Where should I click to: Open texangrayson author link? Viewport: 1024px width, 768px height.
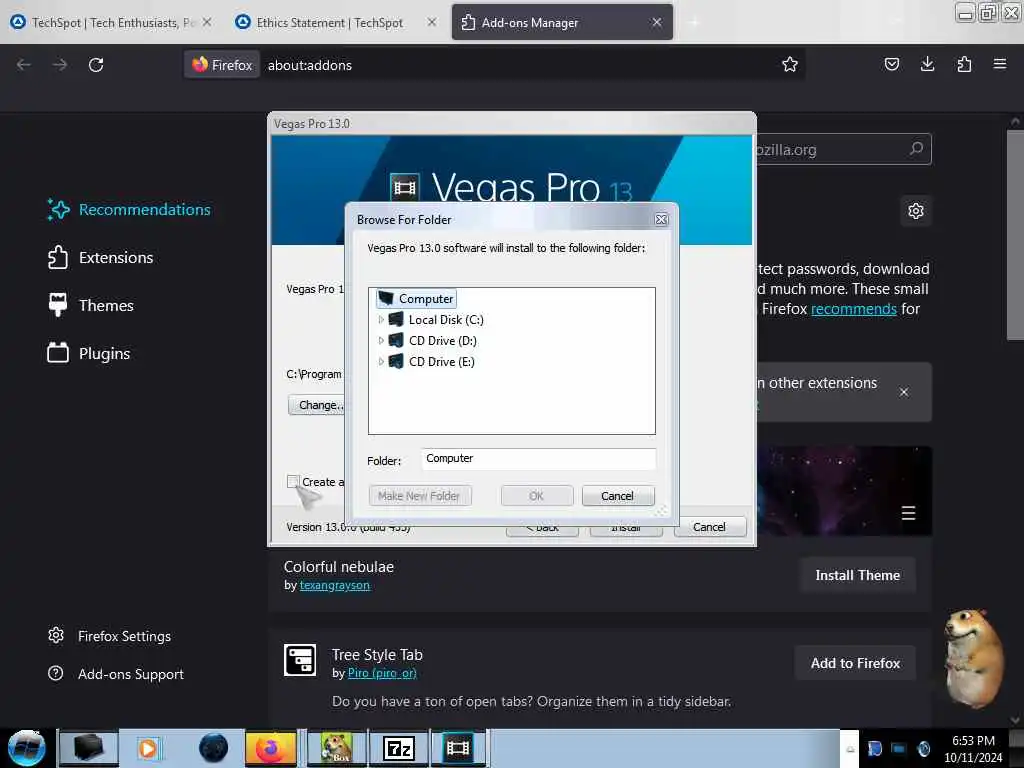click(334, 585)
